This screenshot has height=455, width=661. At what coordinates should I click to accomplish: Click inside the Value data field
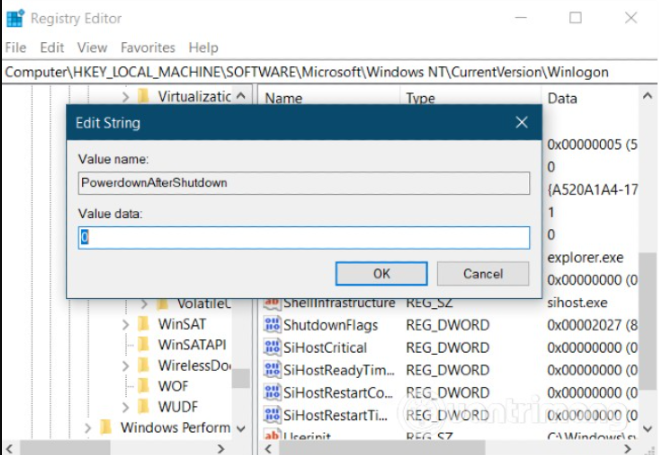point(304,238)
